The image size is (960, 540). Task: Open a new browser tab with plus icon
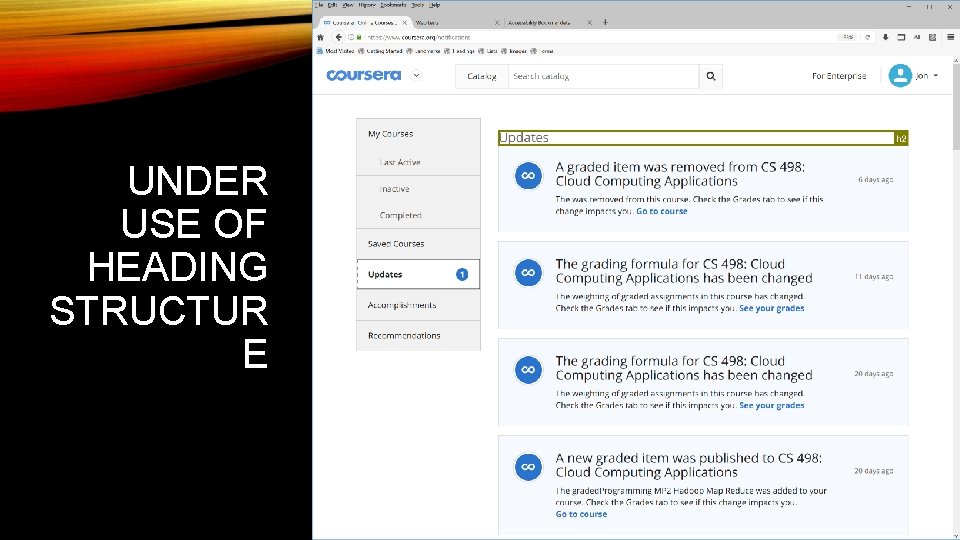[605, 23]
